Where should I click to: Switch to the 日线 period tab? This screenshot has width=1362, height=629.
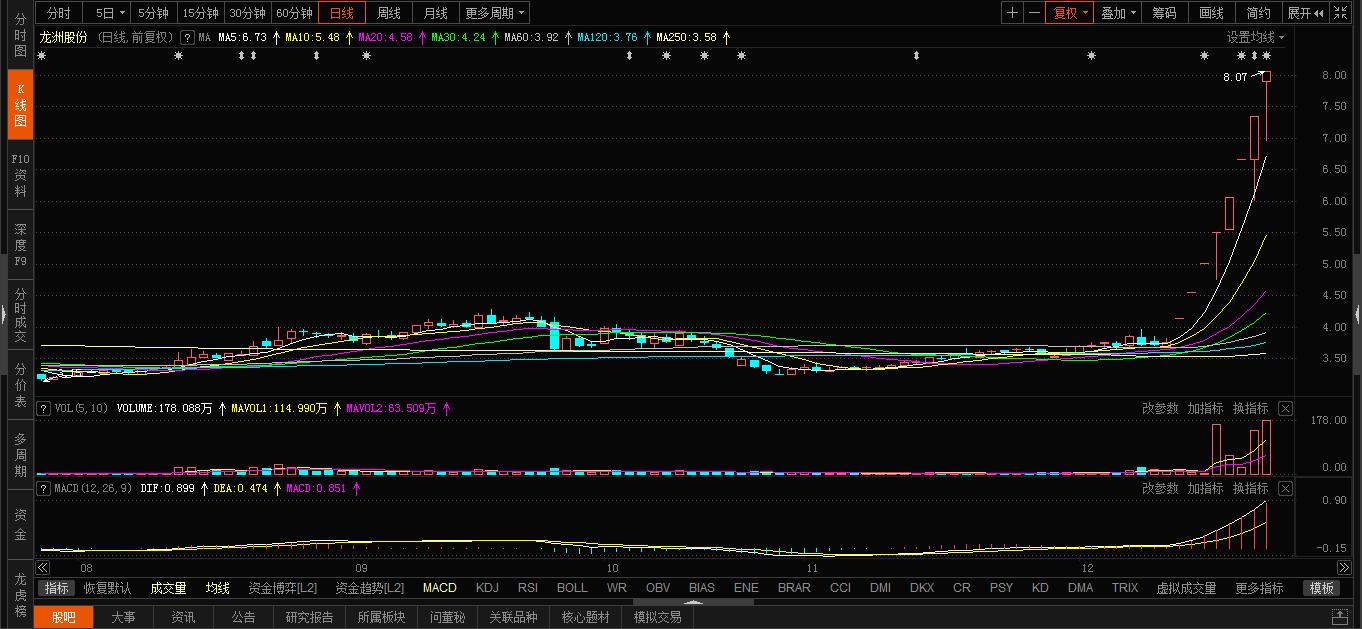pyautogui.click(x=342, y=13)
